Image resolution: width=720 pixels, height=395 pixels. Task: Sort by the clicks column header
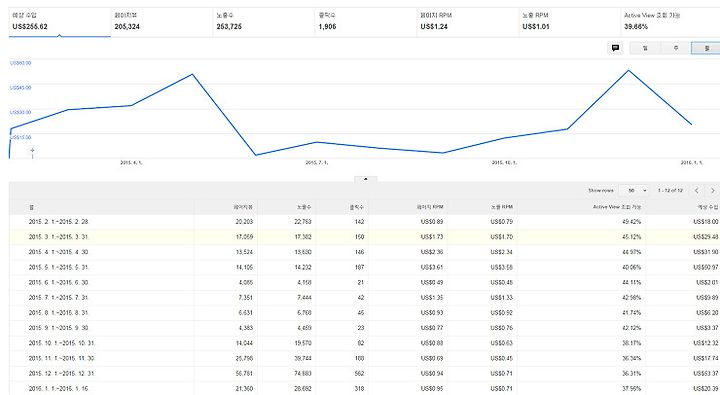357,207
